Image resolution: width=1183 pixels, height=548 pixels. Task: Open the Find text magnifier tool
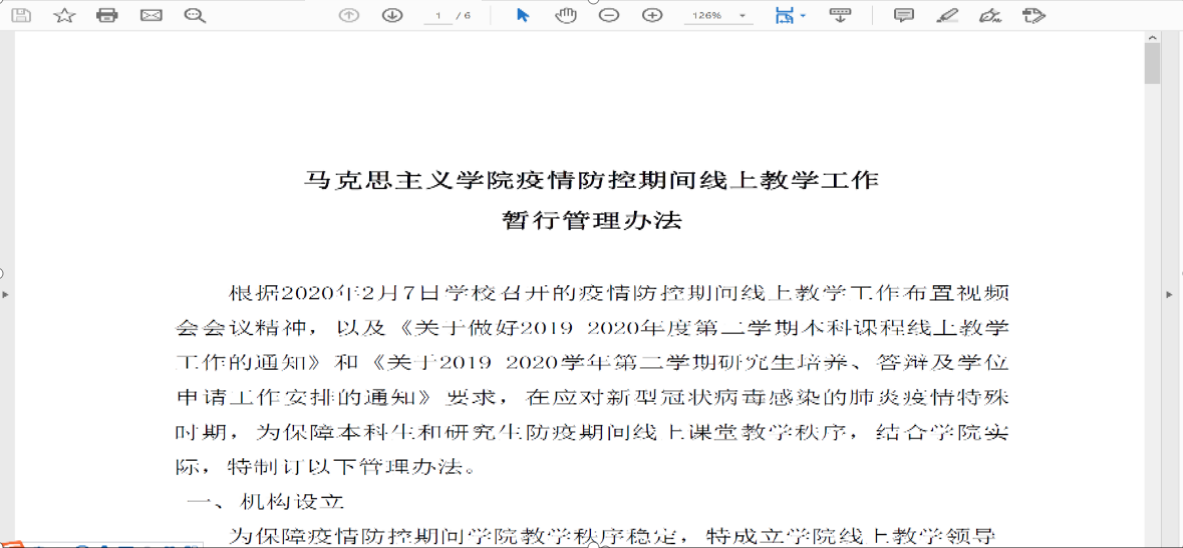click(195, 15)
